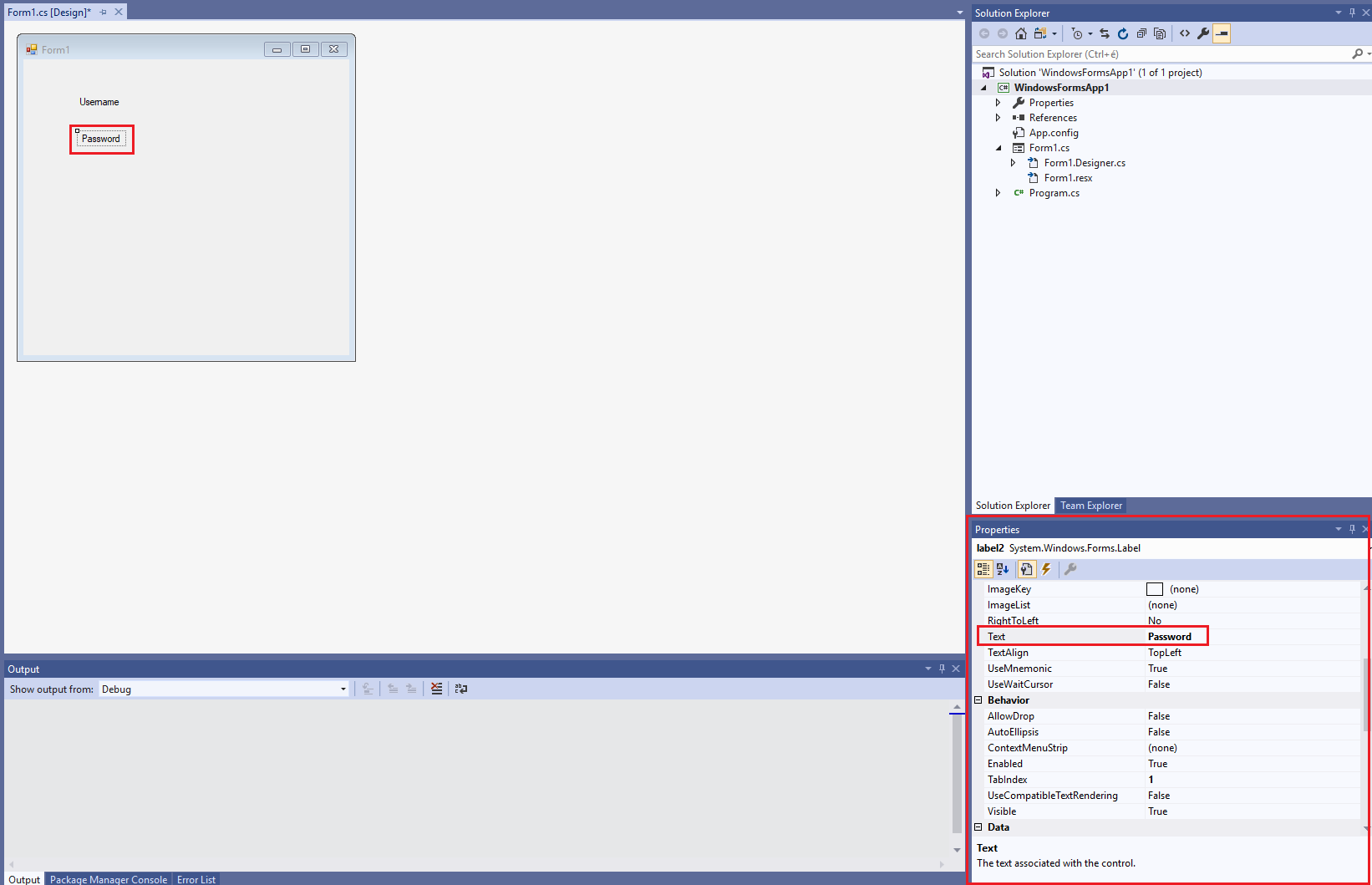Image resolution: width=1372 pixels, height=885 pixels.
Task: Sort properties alphabetically
Action: (x=1003, y=569)
